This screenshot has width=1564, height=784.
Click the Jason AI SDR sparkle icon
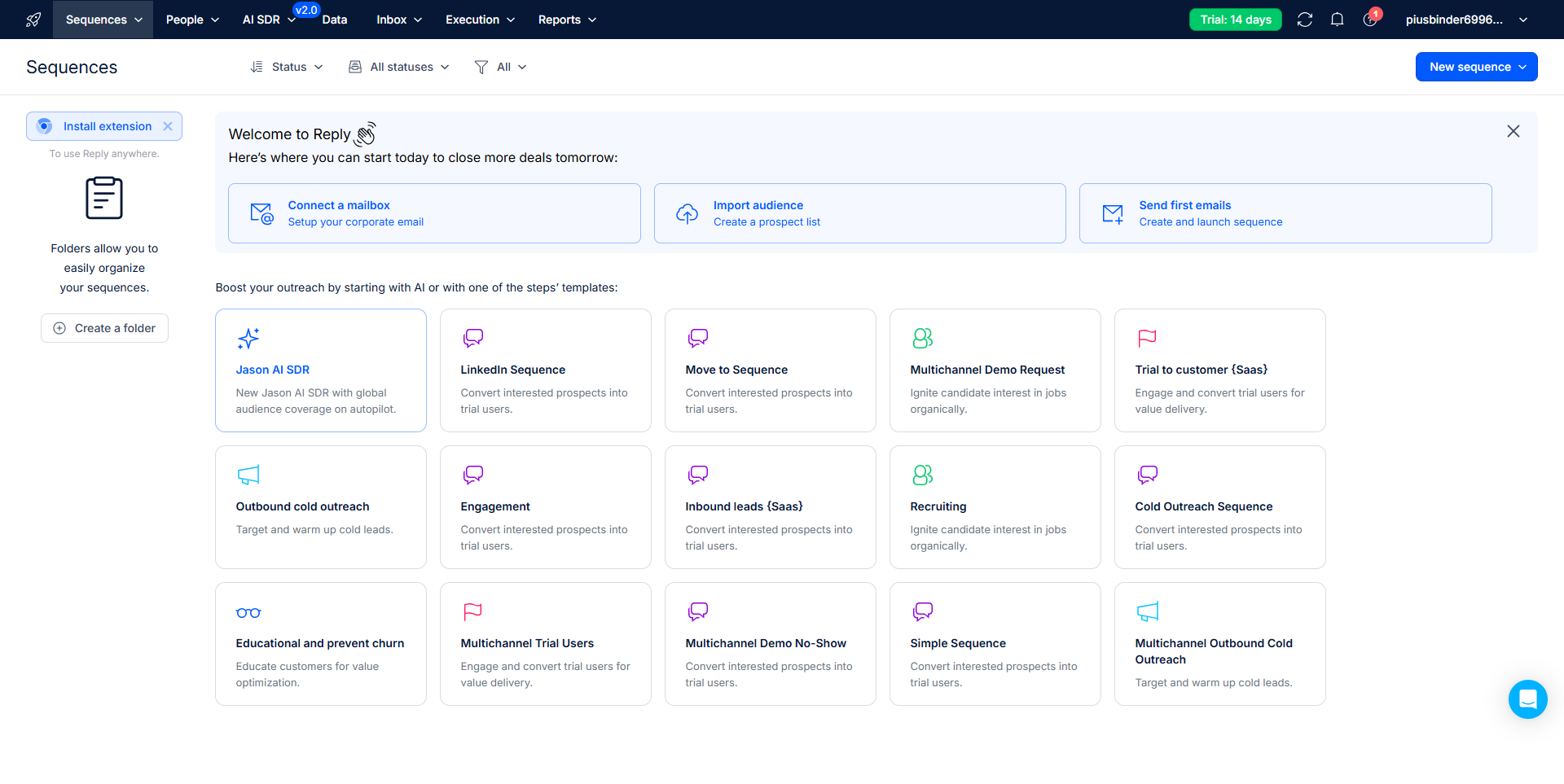[x=248, y=338]
